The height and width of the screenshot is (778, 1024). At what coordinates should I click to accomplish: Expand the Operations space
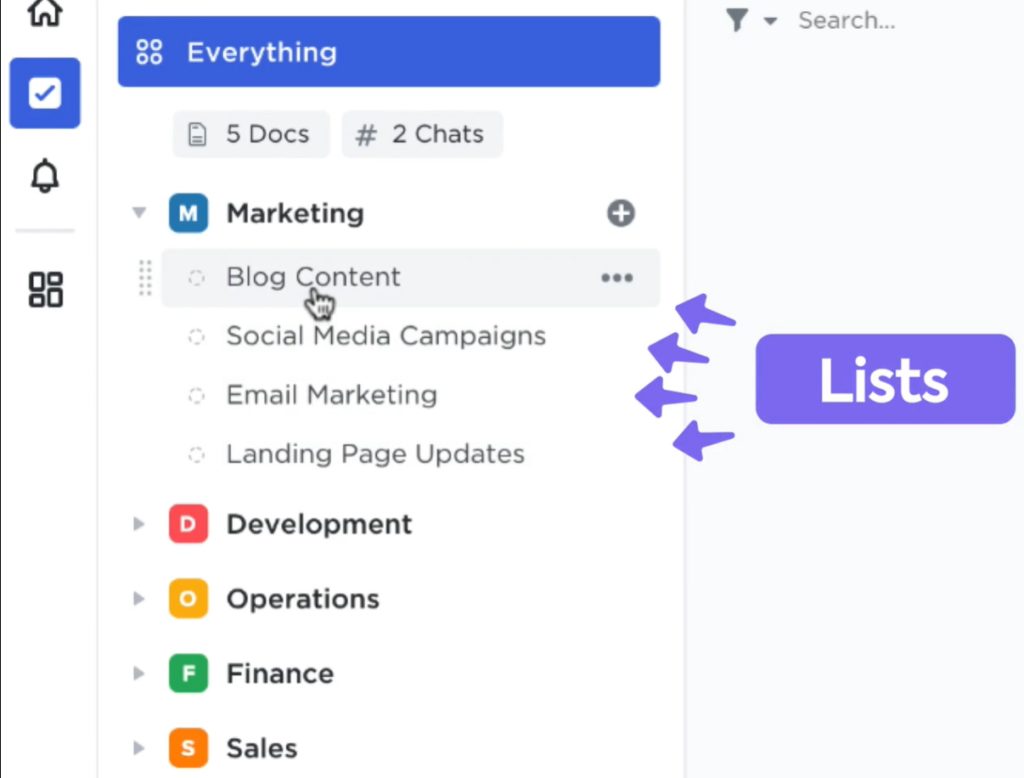point(138,598)
